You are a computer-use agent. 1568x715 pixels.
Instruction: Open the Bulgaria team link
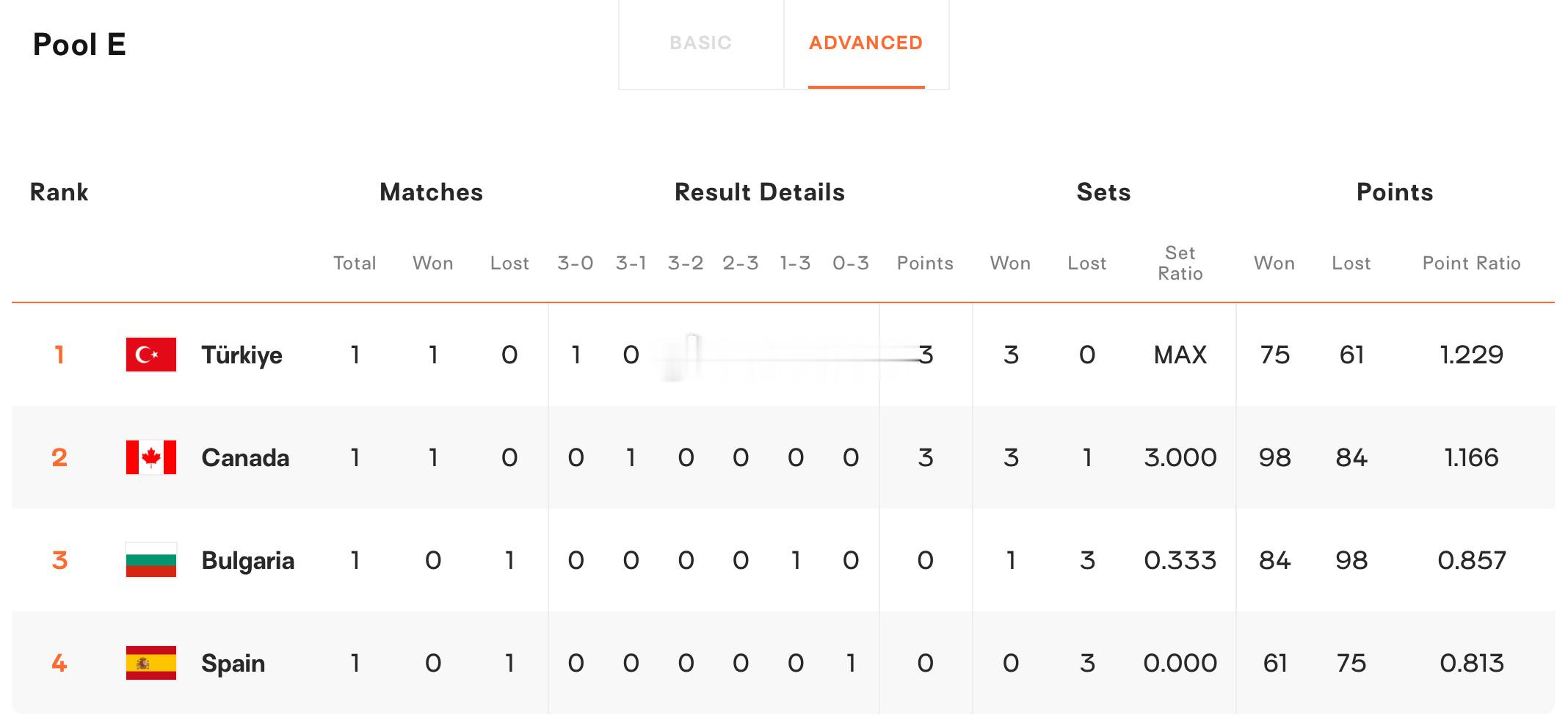click(x=247, y=561)
